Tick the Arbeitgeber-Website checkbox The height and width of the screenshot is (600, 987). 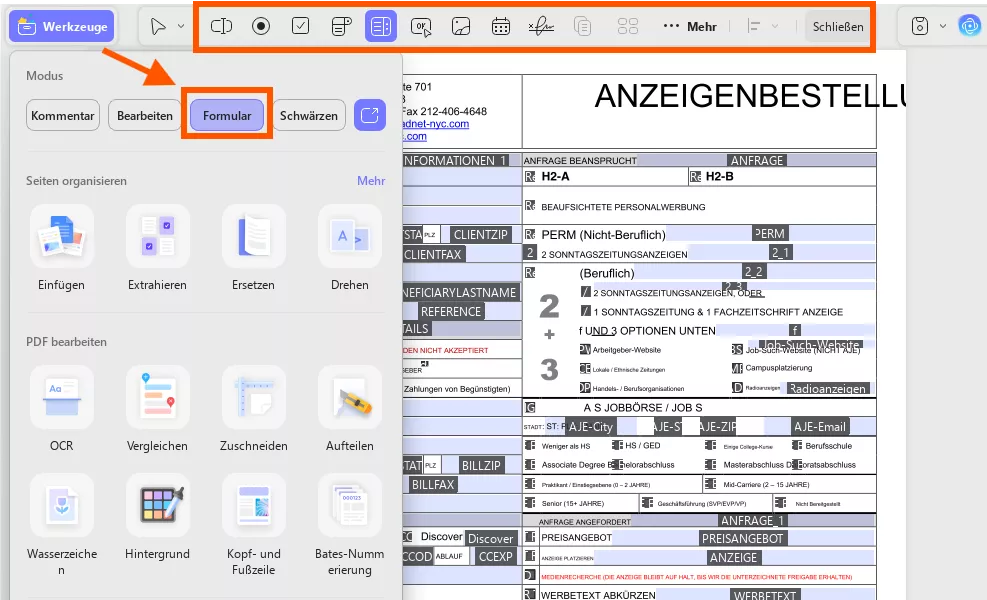coord(585,349)
